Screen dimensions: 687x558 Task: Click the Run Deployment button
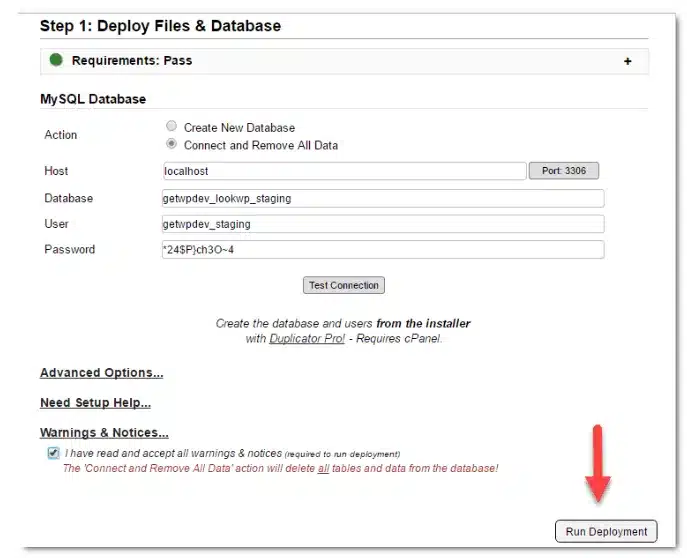point(606,531)
